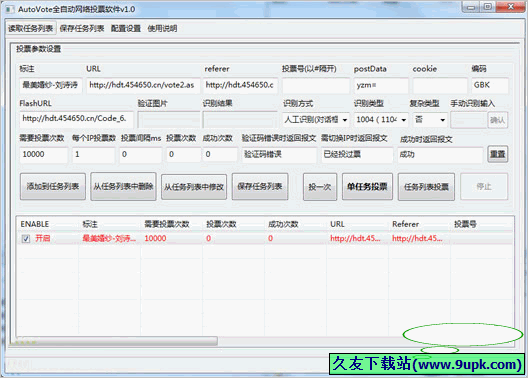Screen dimensions: 528x378
Task: Click the 成功 response field
Action: pyautogui.click(x=440, y=154)
